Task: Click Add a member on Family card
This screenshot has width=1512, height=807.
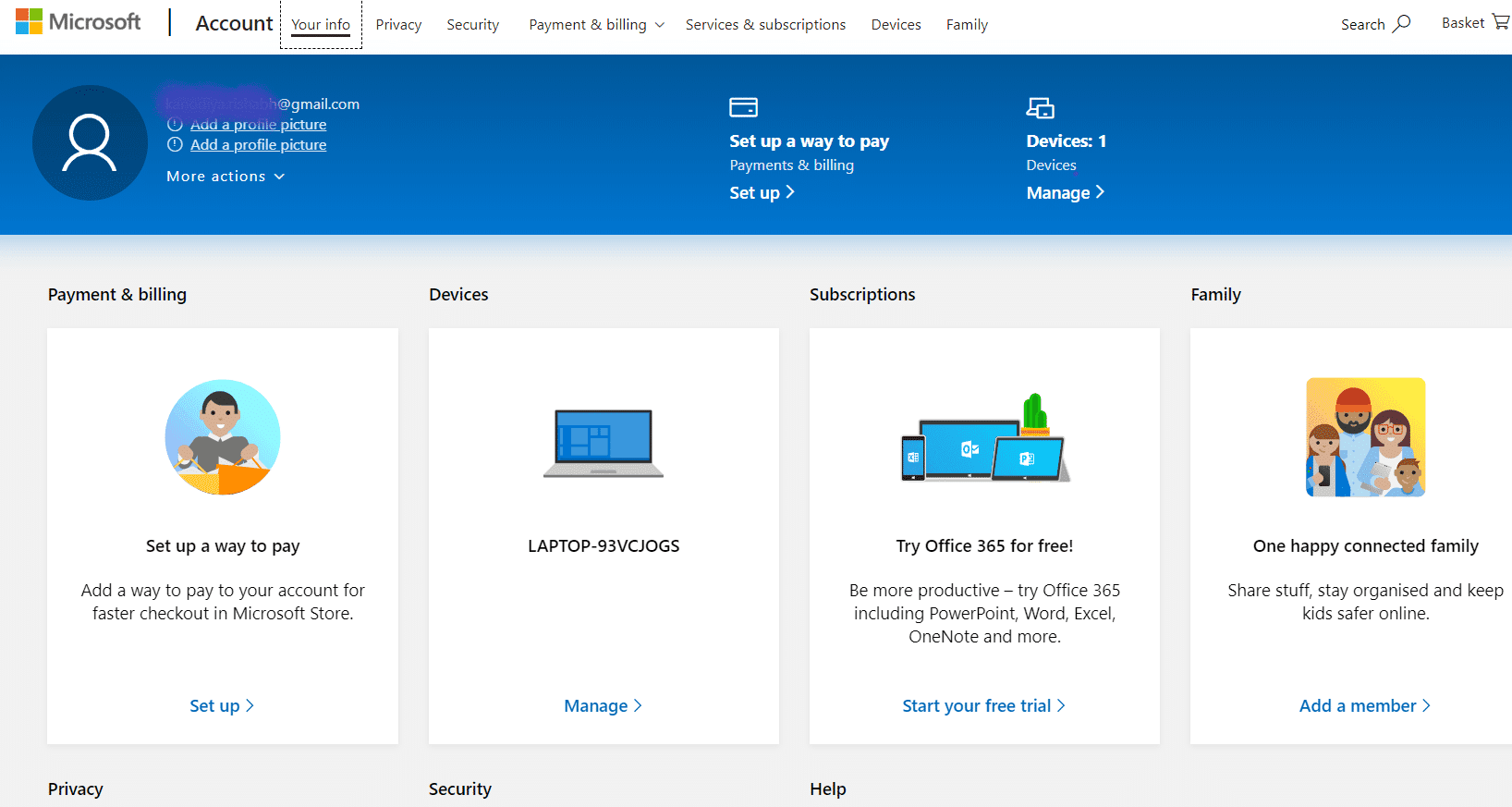Action: point(1365,705)
